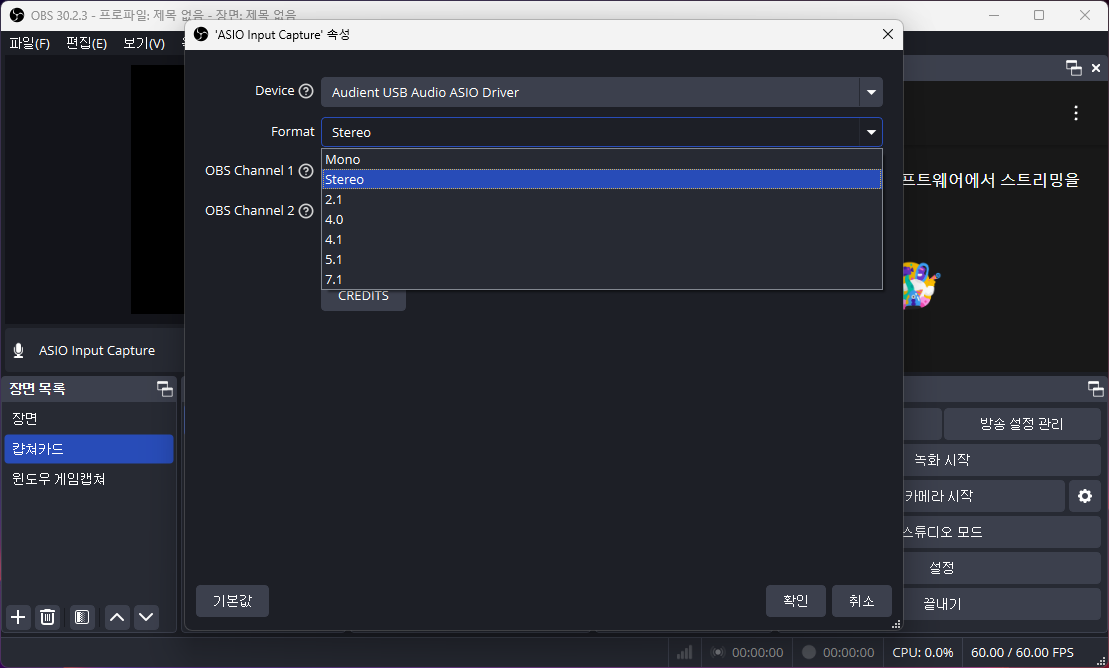Collapse the Format dropdown showing Stereo
The width and height of the screenshot is (1109, 668).
point(602,132)
